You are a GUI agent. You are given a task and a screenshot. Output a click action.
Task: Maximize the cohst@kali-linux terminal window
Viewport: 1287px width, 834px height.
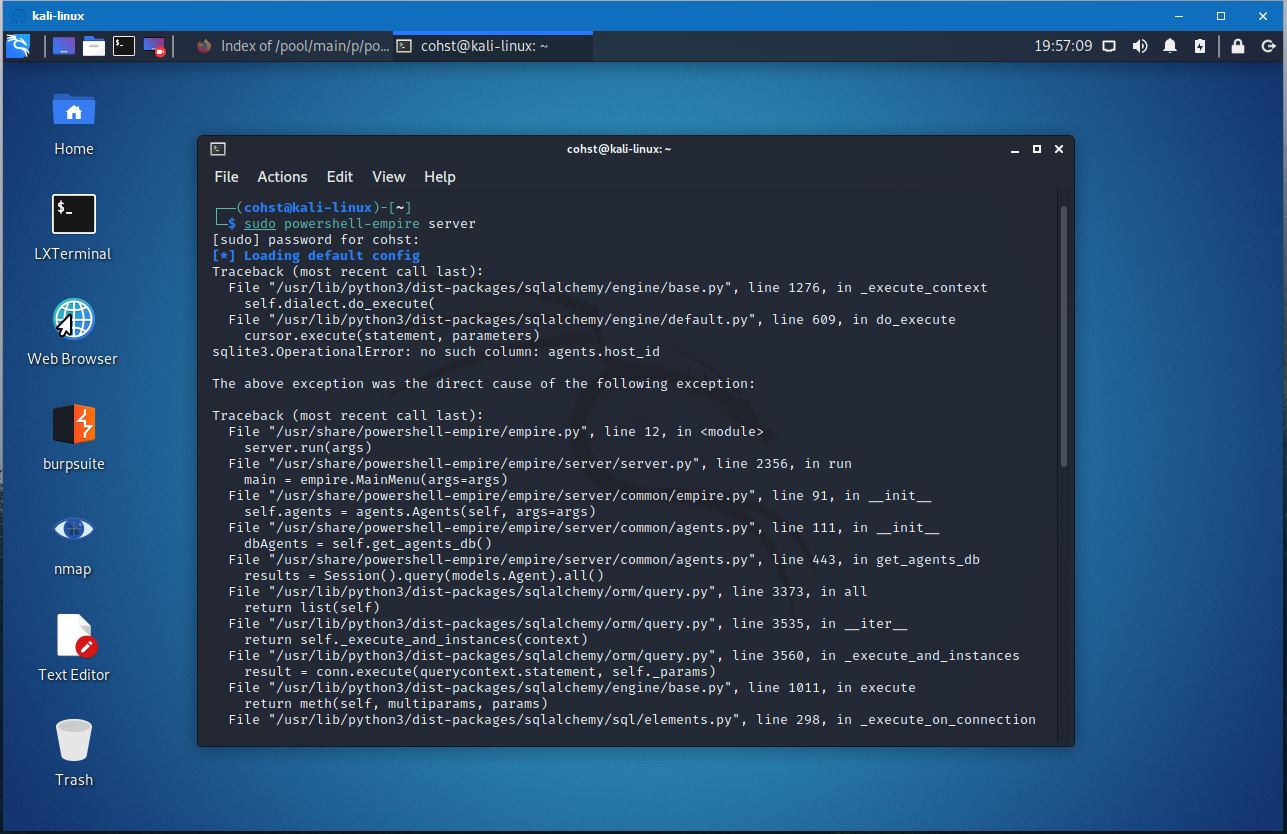[x=1037, y=149]
